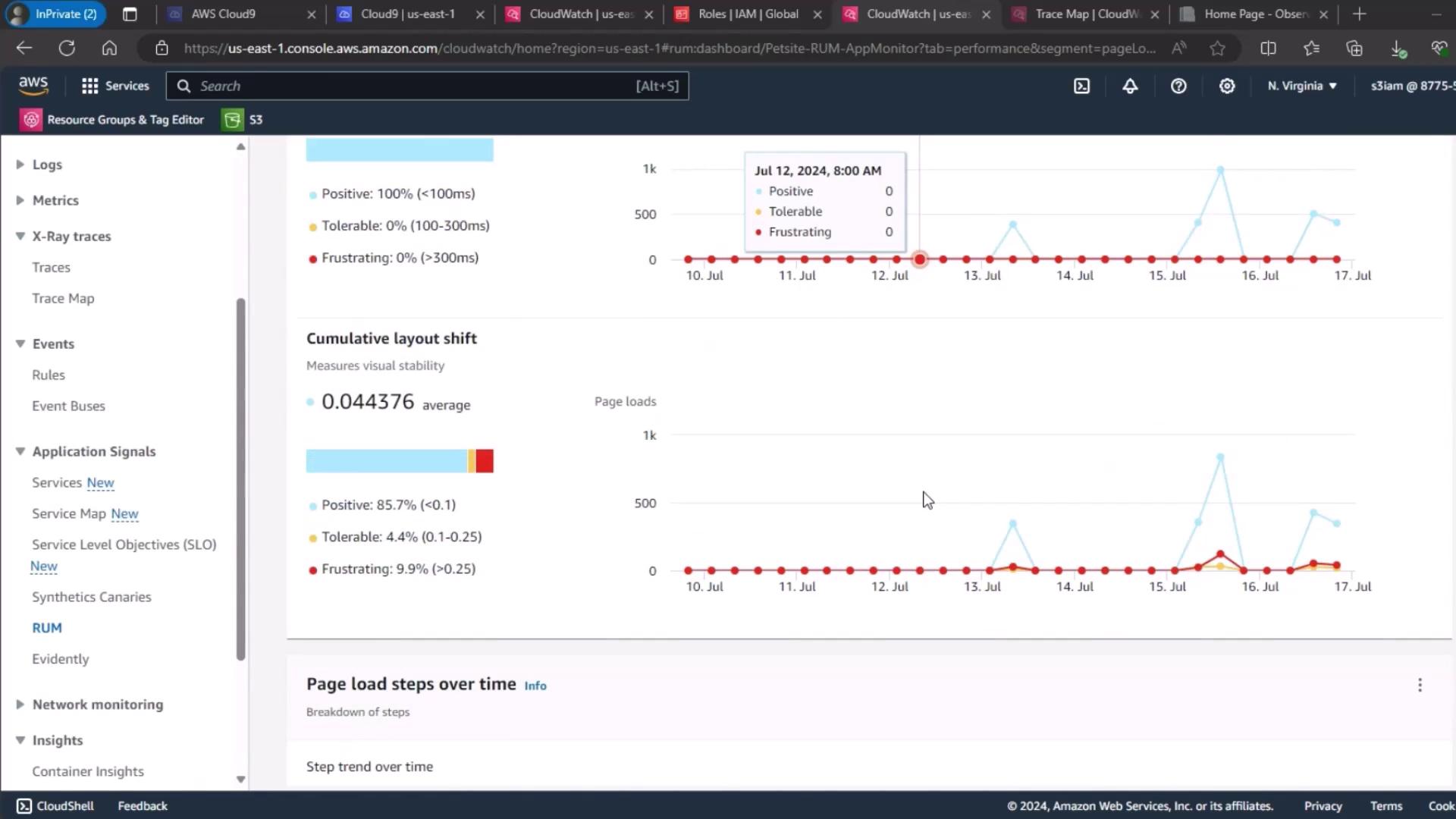Open CloudShell from the top bar icon

1081,86
